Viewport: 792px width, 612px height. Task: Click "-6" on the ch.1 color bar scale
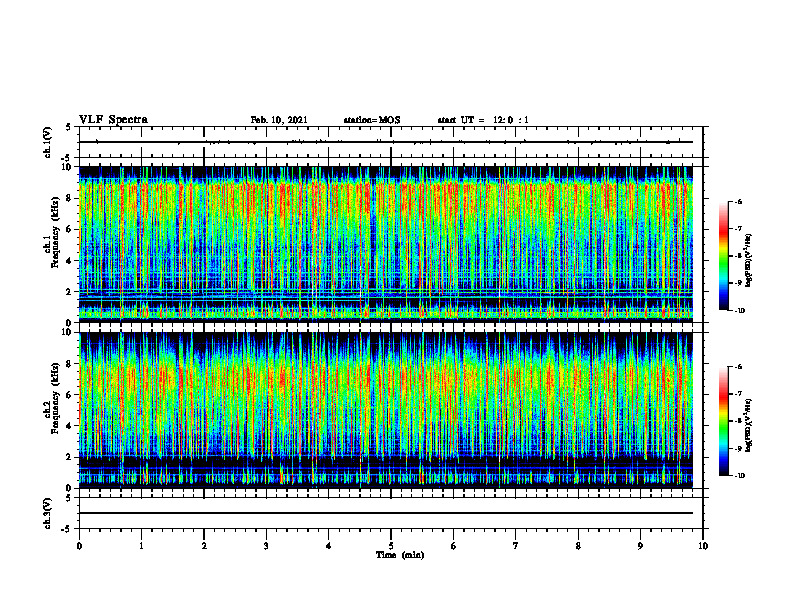(738, 201)
